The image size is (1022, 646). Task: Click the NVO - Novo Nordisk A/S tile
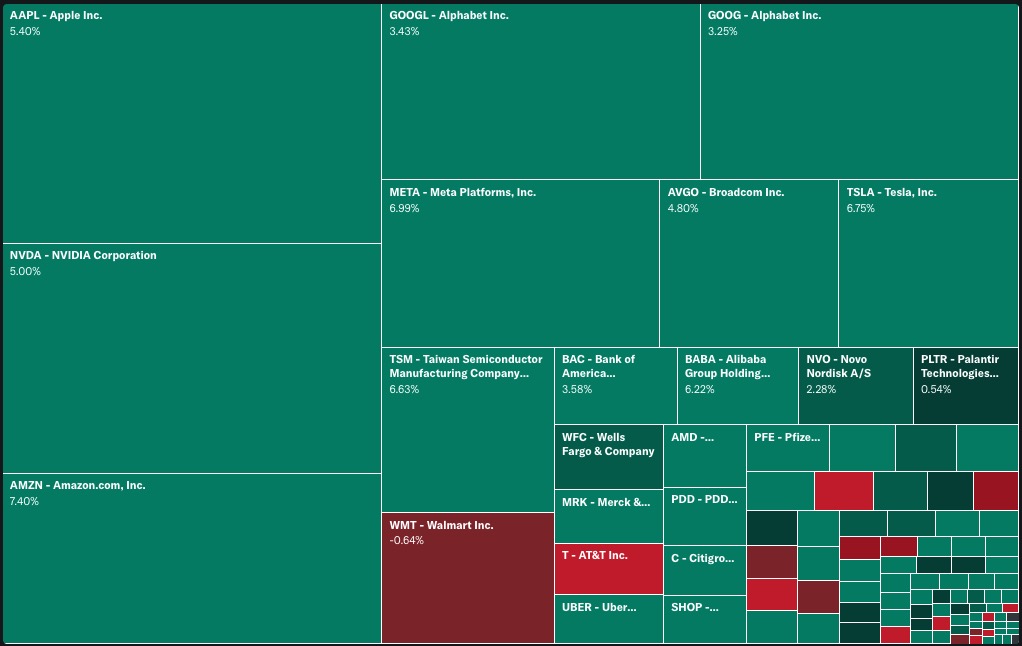[x=856, y=386]
